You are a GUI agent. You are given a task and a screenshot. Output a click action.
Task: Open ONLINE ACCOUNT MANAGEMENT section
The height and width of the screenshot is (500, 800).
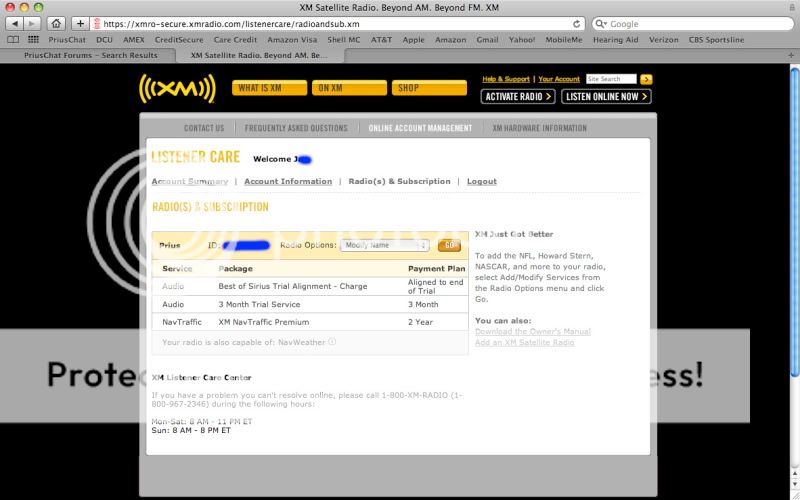(x=420, y=128)
